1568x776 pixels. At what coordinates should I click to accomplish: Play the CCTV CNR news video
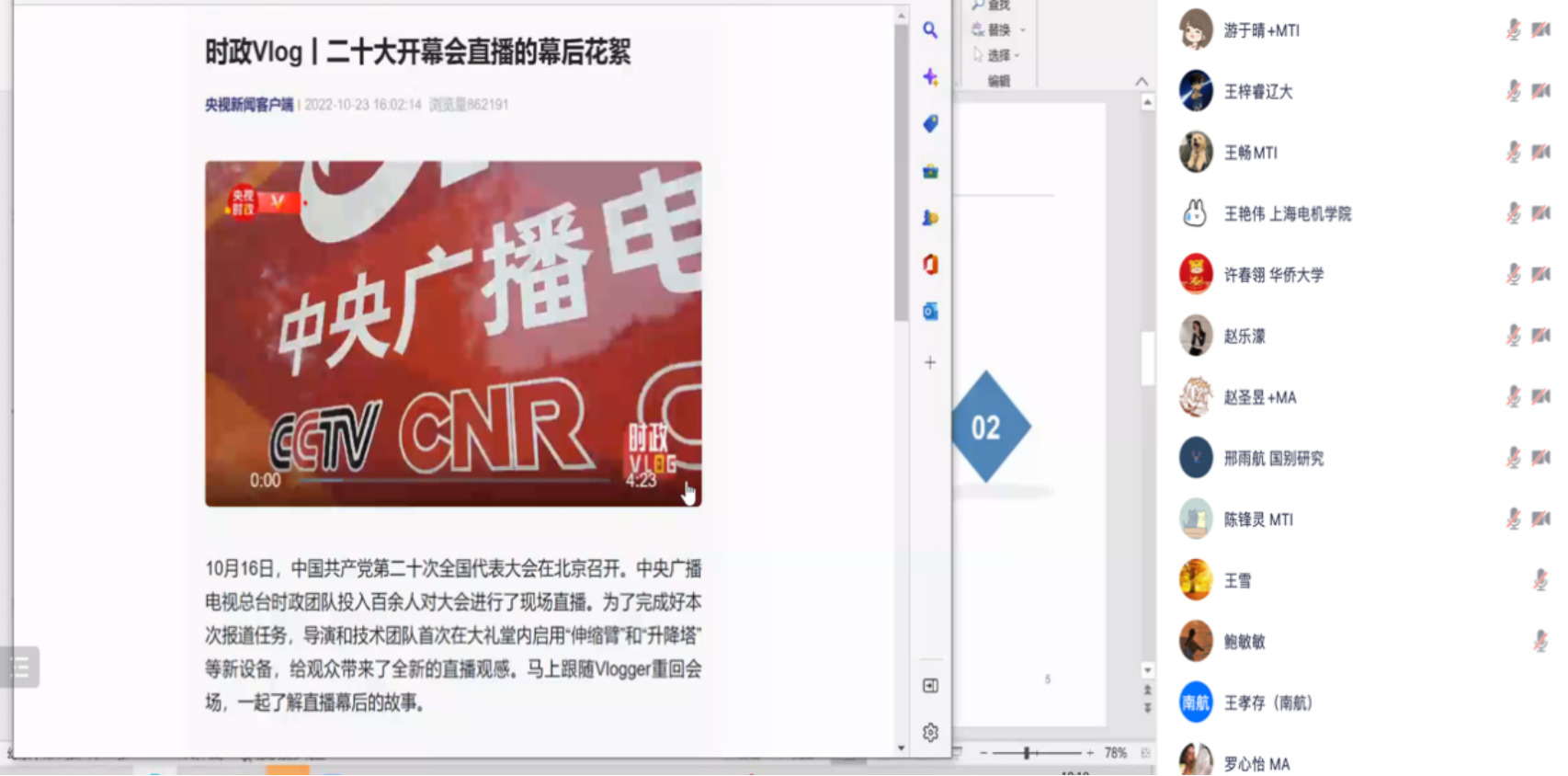(453, 334)
